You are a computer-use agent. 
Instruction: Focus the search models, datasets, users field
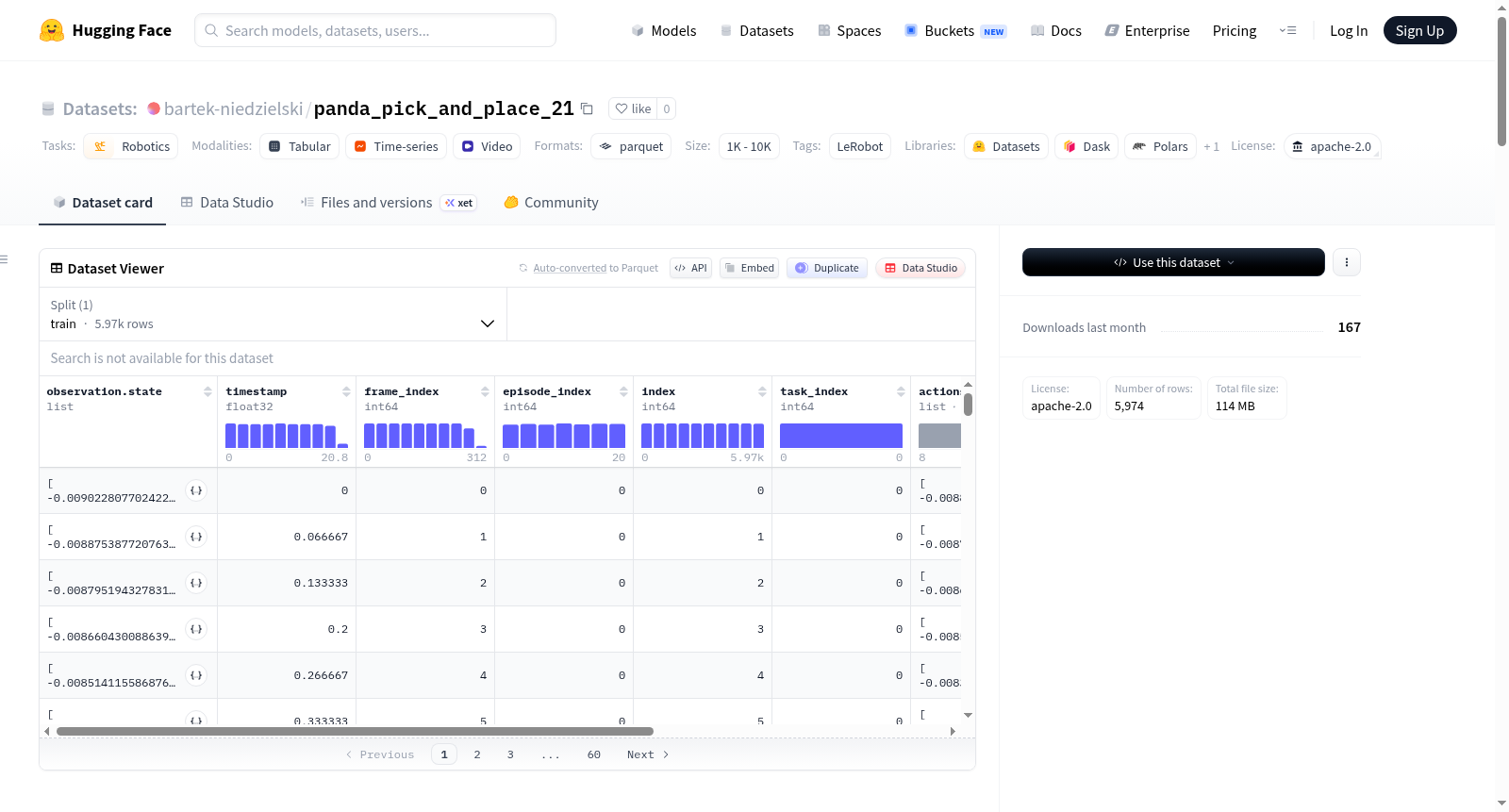coord(375,30)
